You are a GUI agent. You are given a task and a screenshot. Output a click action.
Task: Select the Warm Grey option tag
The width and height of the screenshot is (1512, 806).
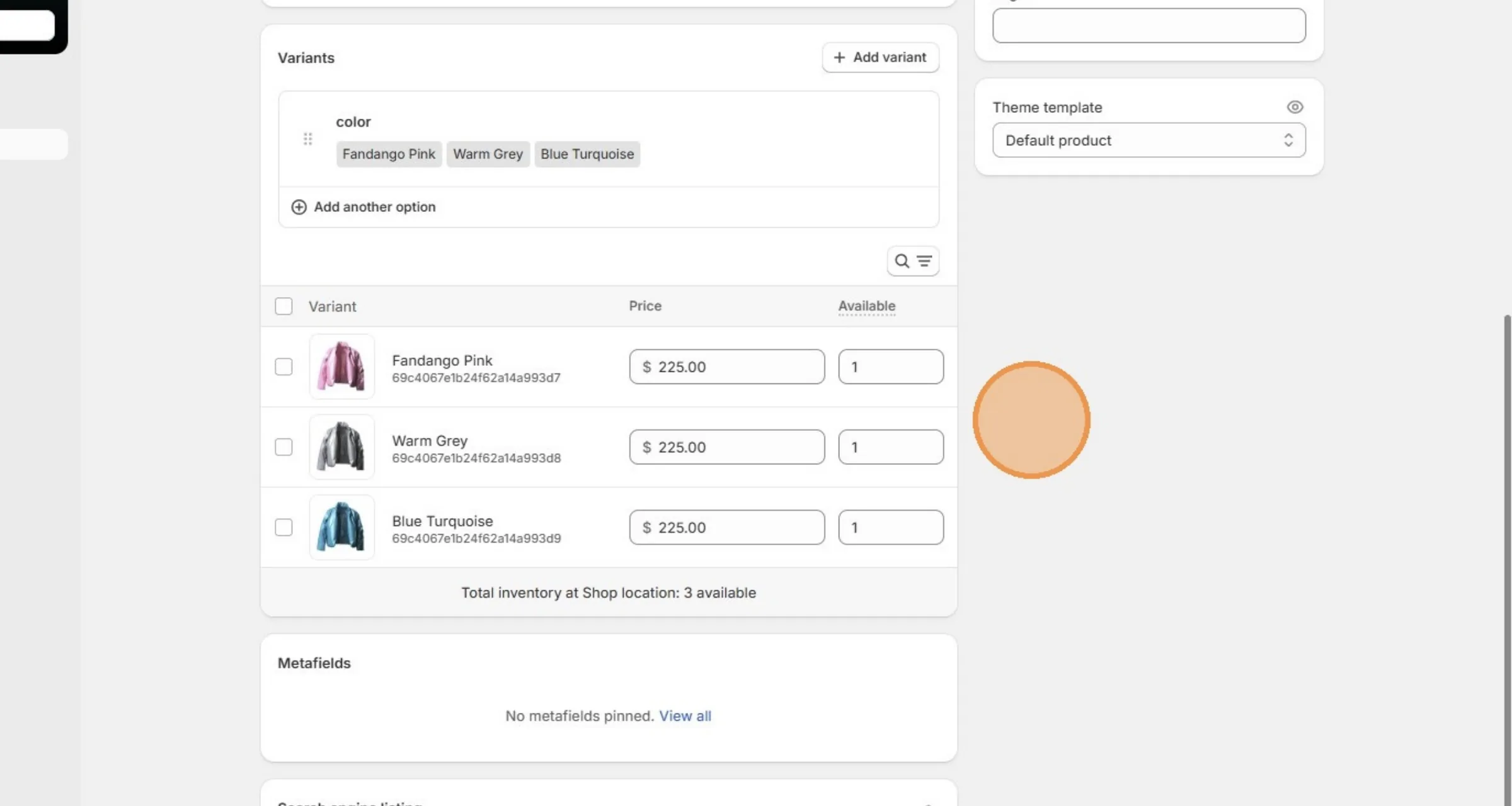pos(488,154)
